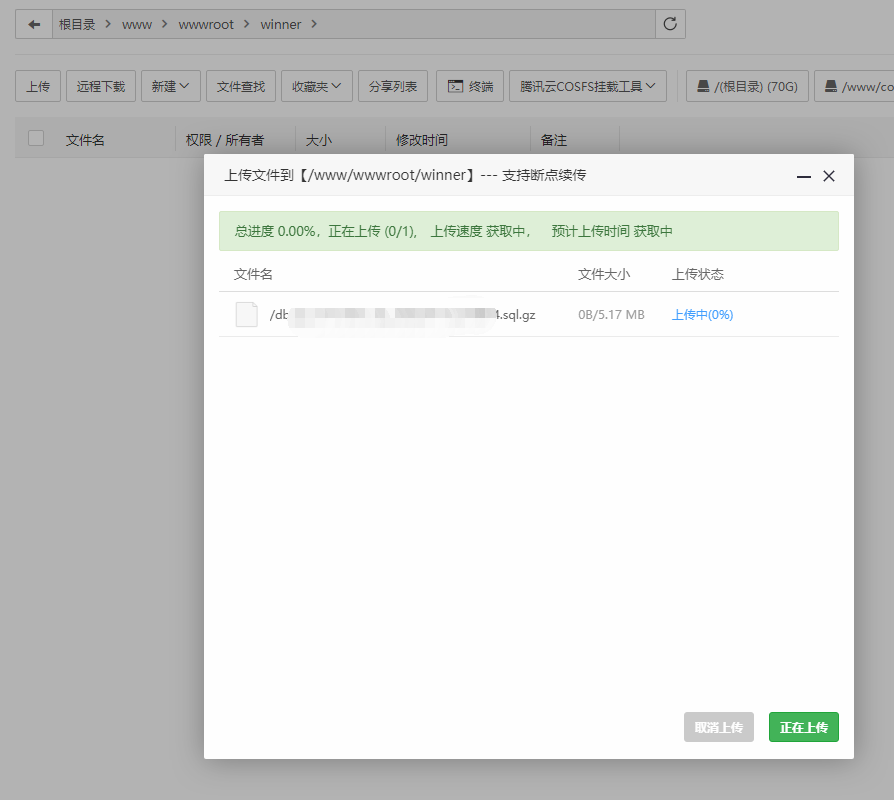Screen dimensions: 894x800
Task: Click the dialog 上传状态 column header
Action: click(x=697, y=274)
